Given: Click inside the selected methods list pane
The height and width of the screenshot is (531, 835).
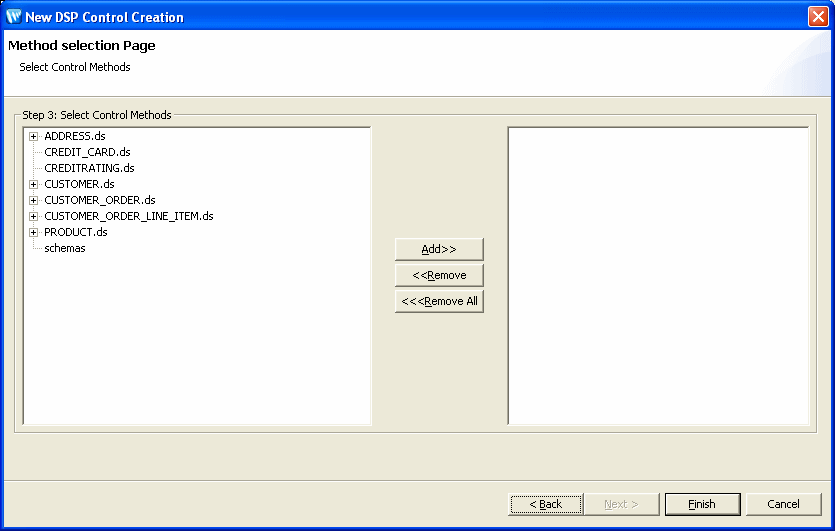Looking at the screenshot, I should [659, 276].
